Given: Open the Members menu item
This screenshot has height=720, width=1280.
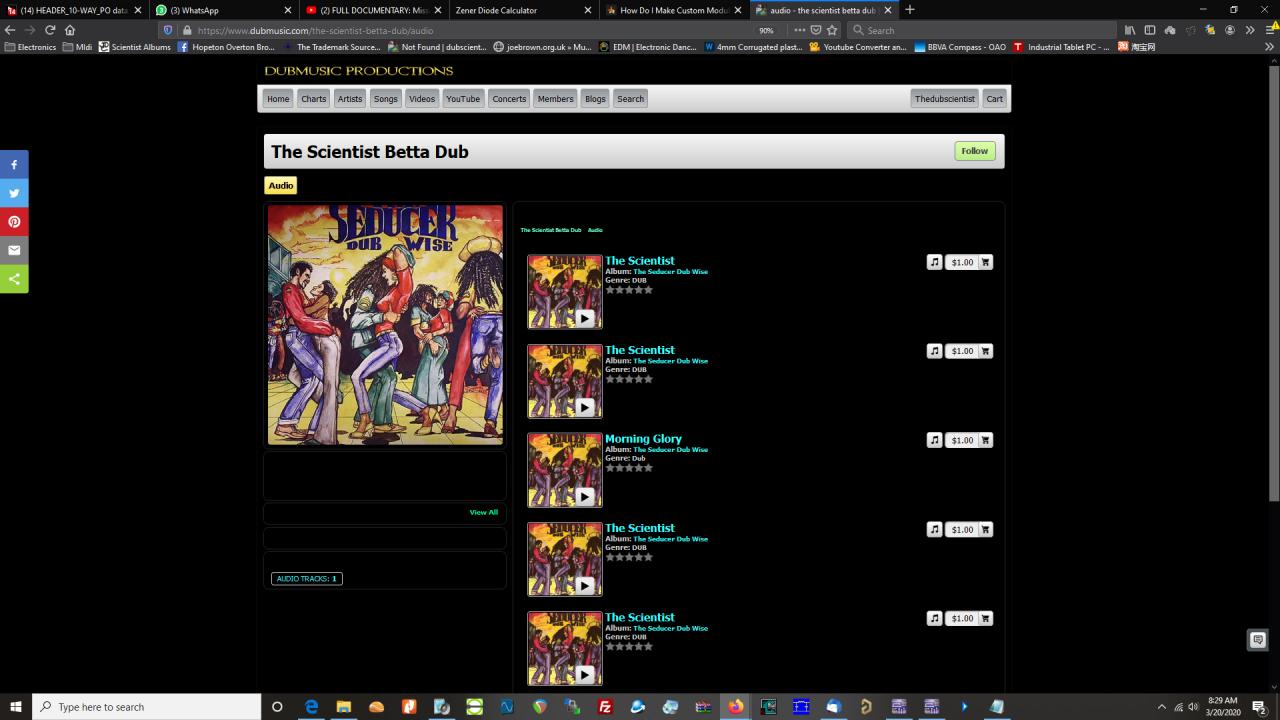Looking at the screenshot, I should point(555,99).
